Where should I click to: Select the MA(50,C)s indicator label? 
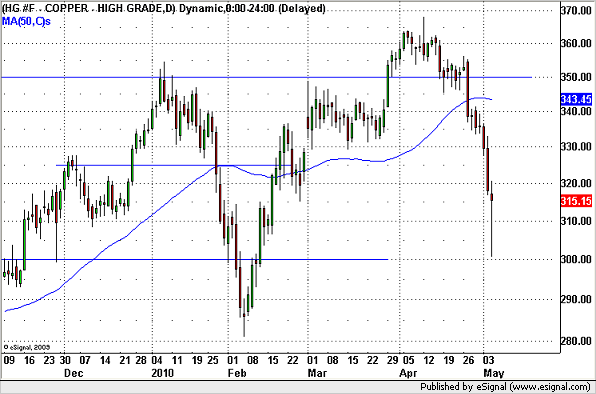[26, 22]
